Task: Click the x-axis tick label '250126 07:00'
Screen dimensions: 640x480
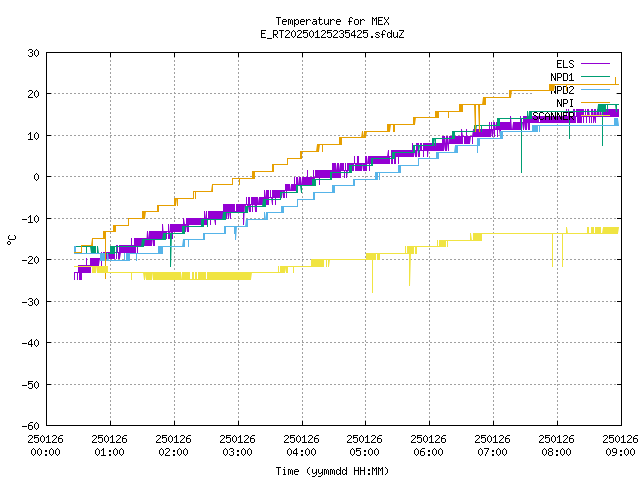Action: point(492,445)
